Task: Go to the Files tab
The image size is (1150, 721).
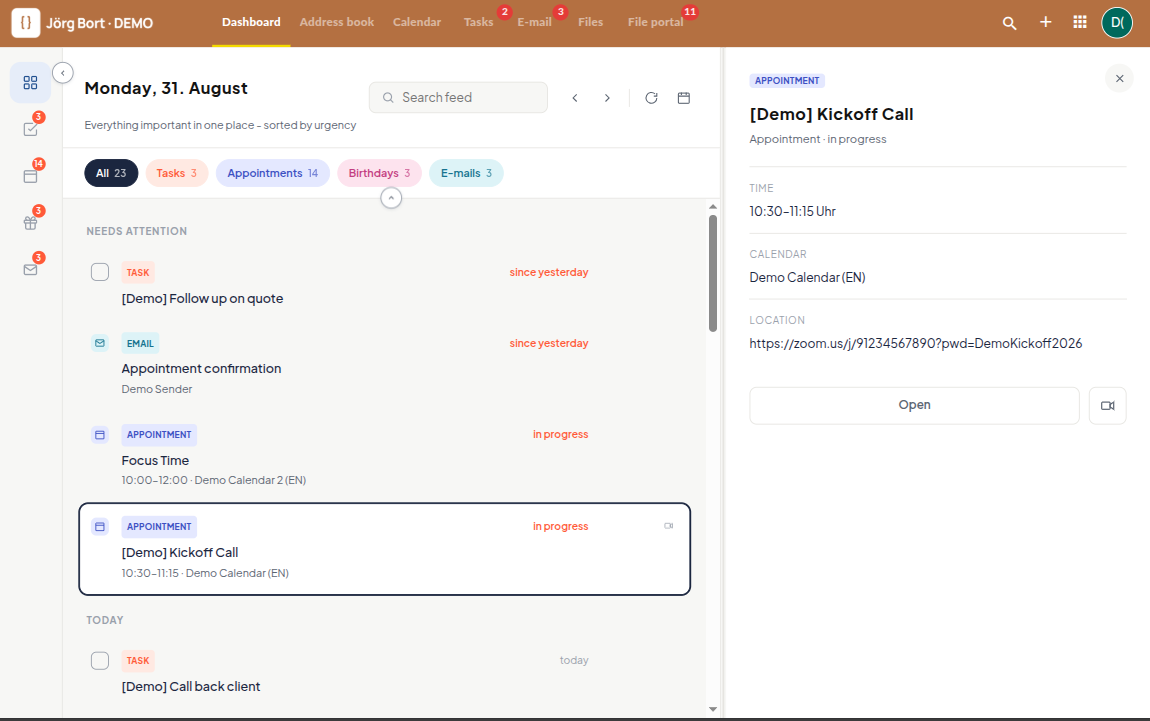Action: 590,22
